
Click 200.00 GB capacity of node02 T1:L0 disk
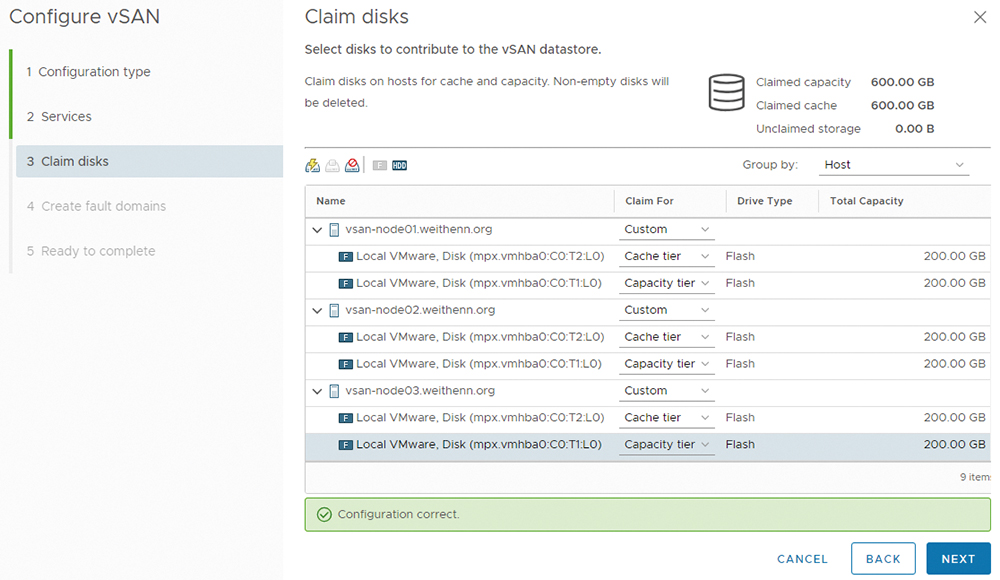[955, 364]
